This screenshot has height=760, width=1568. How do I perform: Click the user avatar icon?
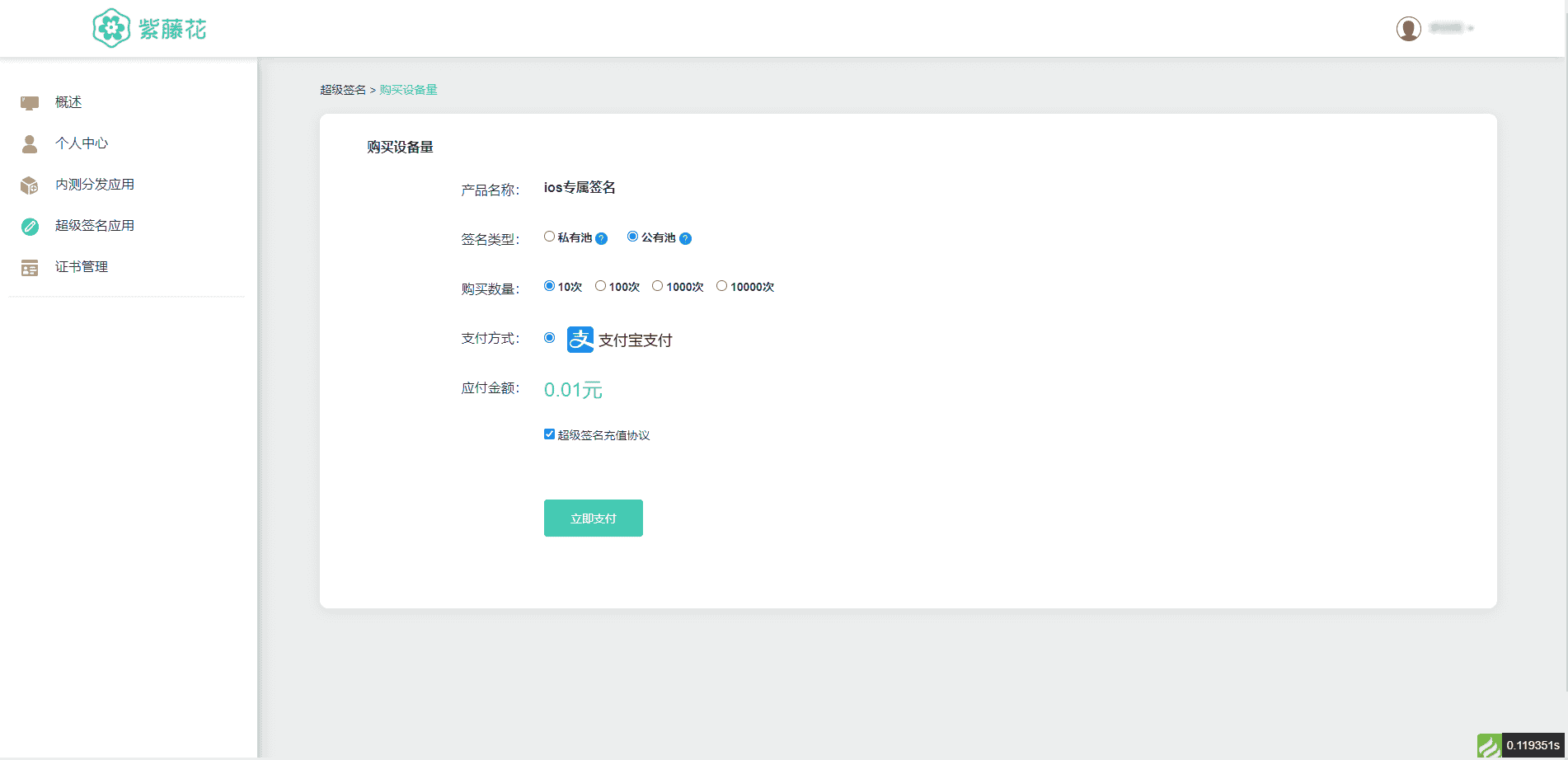(1408, 29)
